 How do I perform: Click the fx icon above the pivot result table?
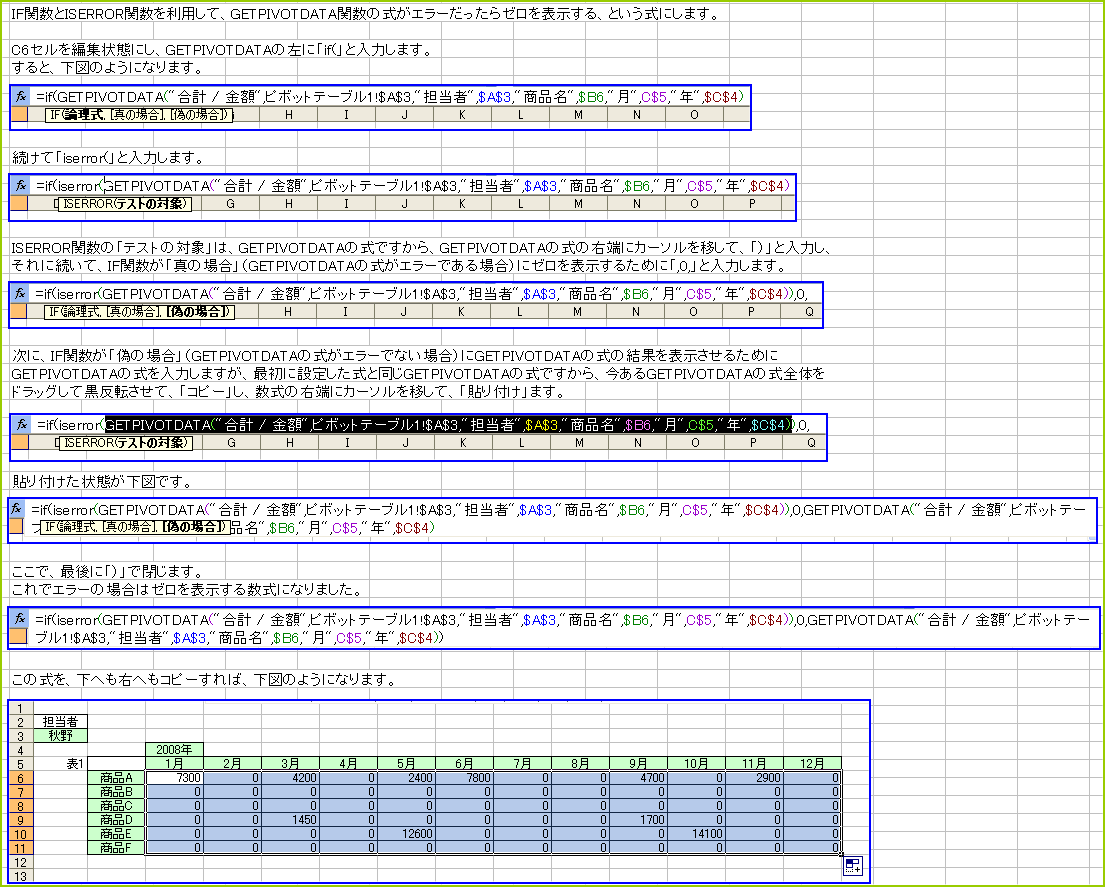coord(20,619)
